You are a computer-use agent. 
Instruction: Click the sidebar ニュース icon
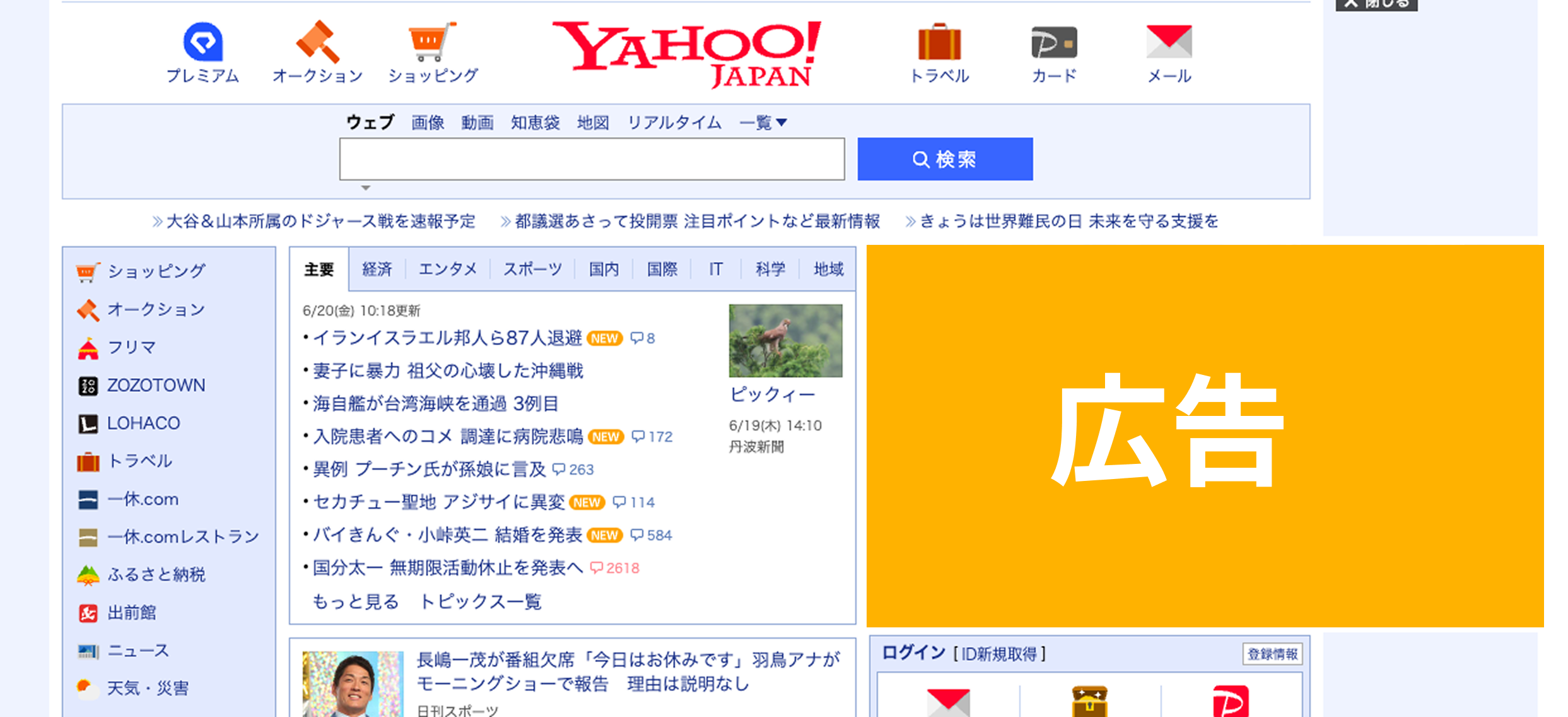[88, 651]
